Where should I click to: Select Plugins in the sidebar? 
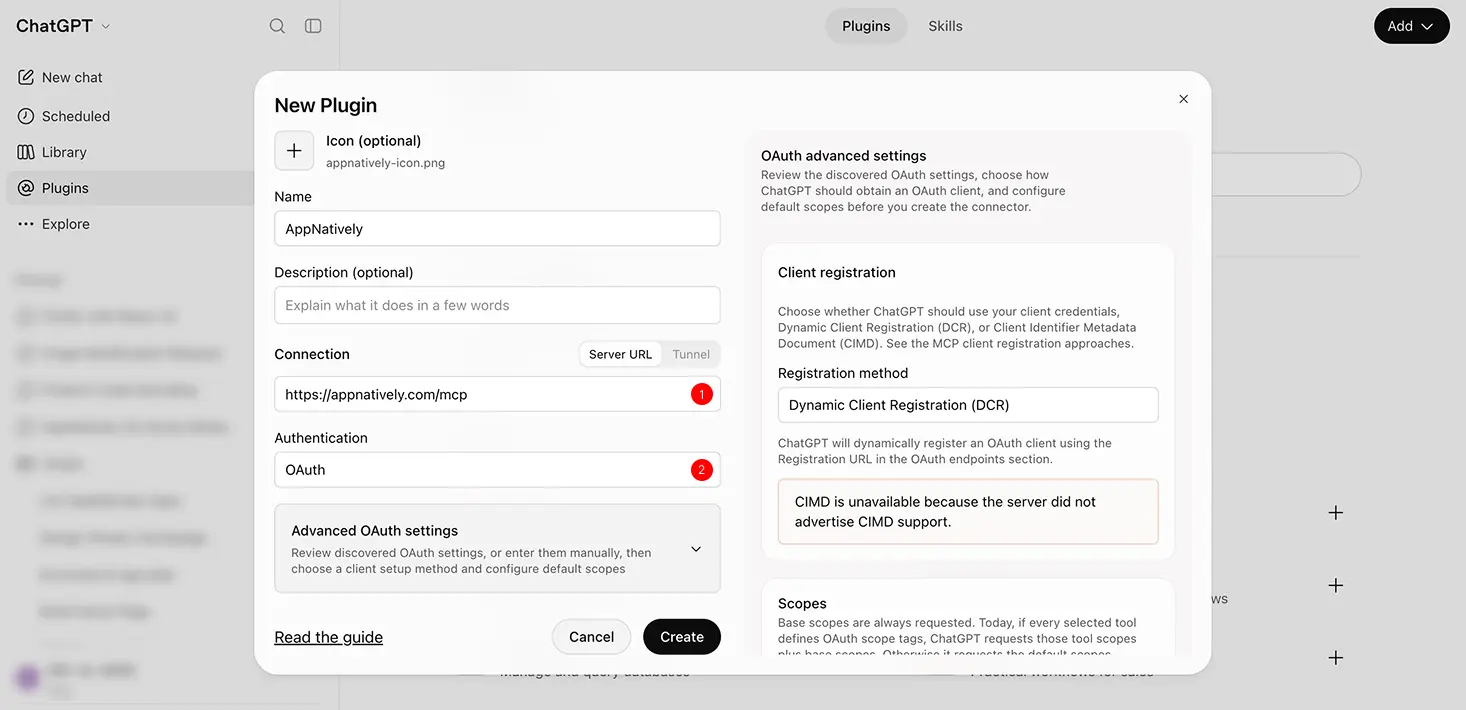tap(130, 188)
